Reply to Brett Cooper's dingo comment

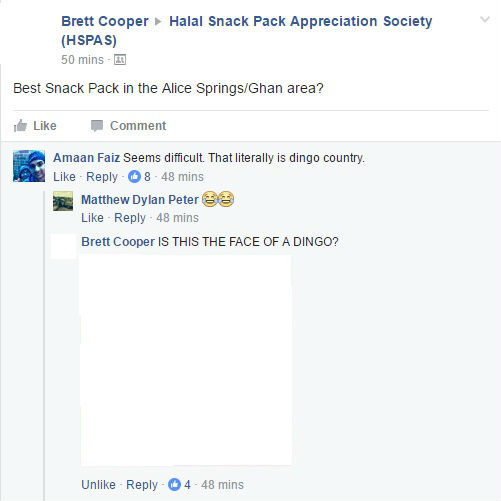pos(142,485)
